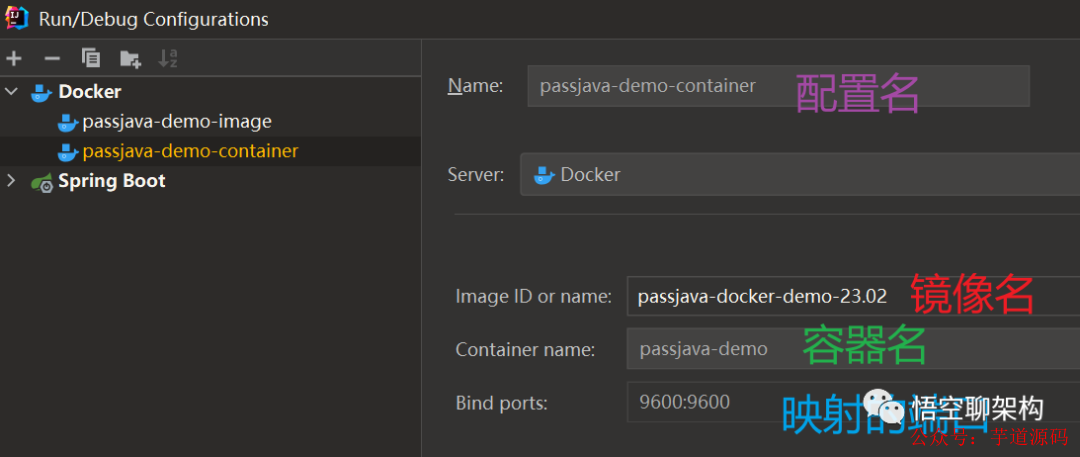Select passjava-demo-image configuration
The width and height of the screenshot is (1080, 457).
click(x=177, y=122)
